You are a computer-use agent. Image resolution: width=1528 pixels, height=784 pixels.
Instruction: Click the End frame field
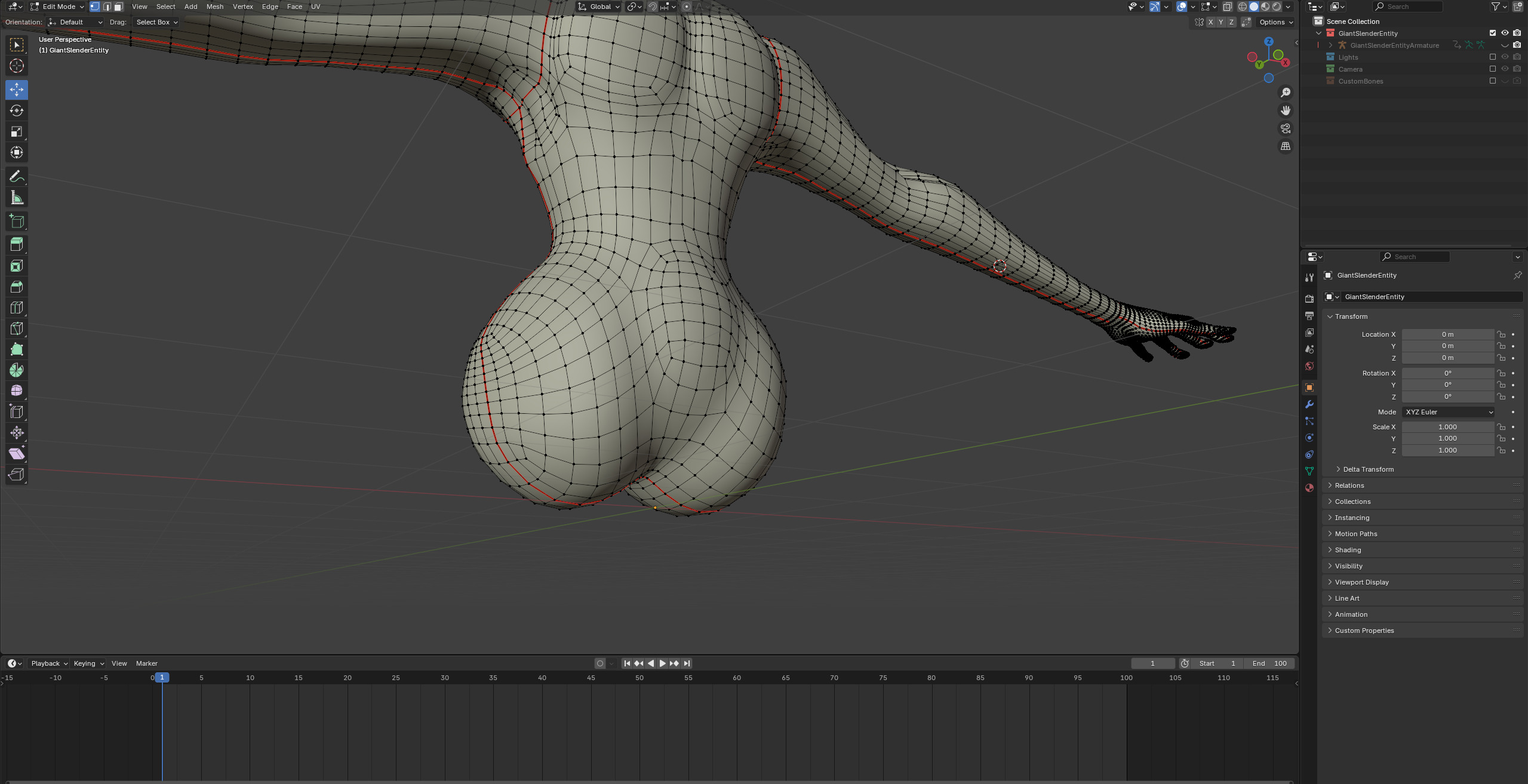(x=1269, y=663)
